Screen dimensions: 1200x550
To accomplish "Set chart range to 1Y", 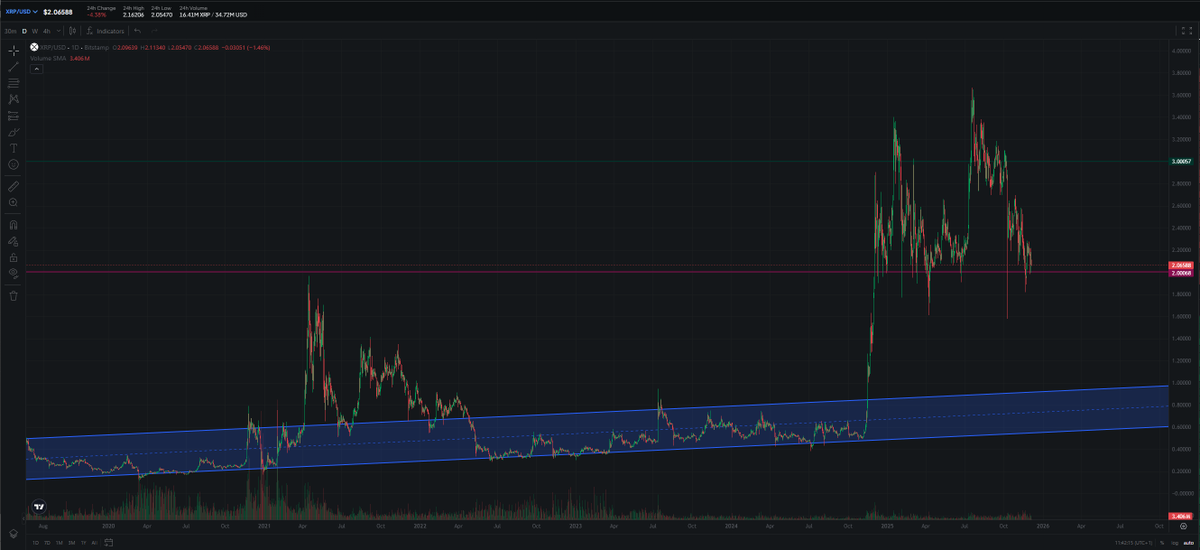I will (x=84, y=543).
